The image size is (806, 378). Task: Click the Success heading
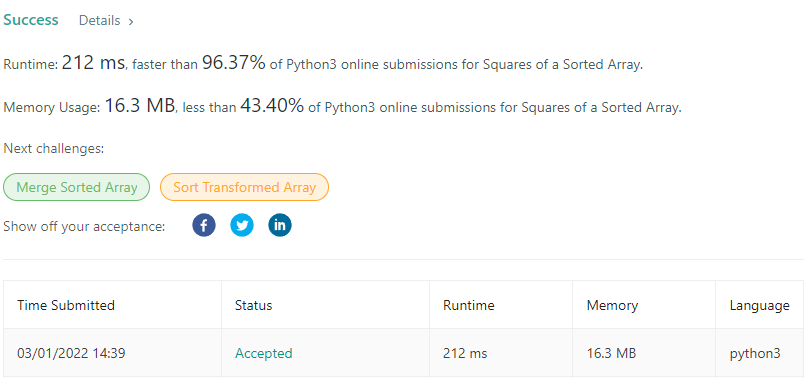[x=31, y=20]
